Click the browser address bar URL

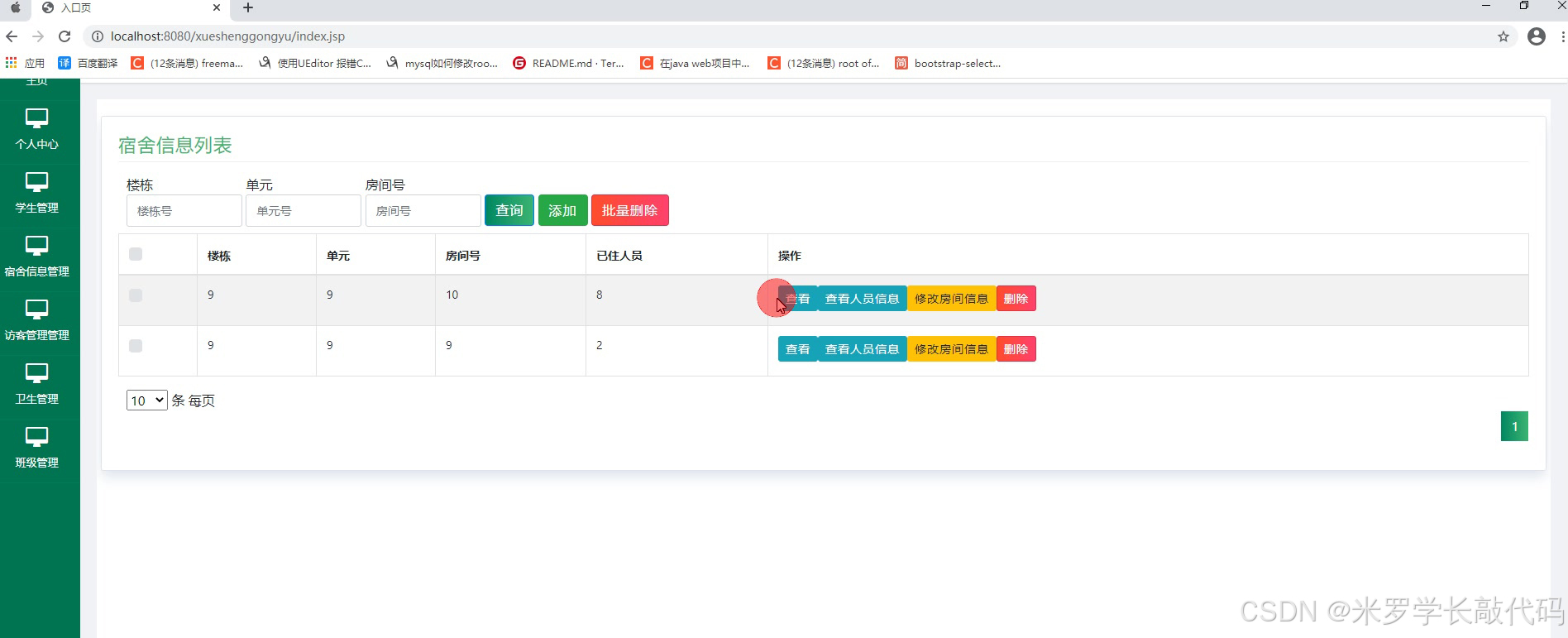[x=227, y=36]
